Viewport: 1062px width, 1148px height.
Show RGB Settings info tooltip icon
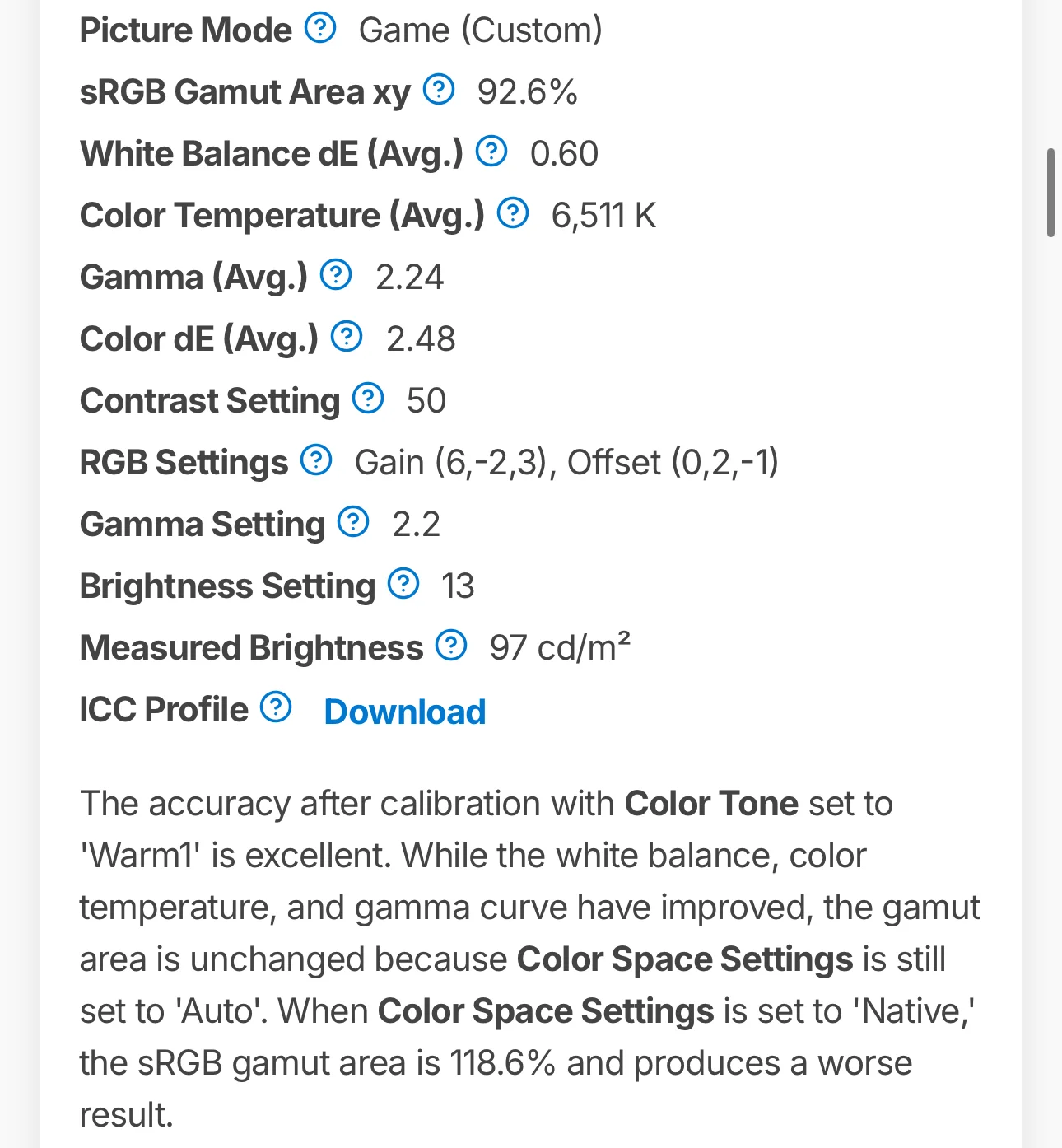[x=316, y=460]
